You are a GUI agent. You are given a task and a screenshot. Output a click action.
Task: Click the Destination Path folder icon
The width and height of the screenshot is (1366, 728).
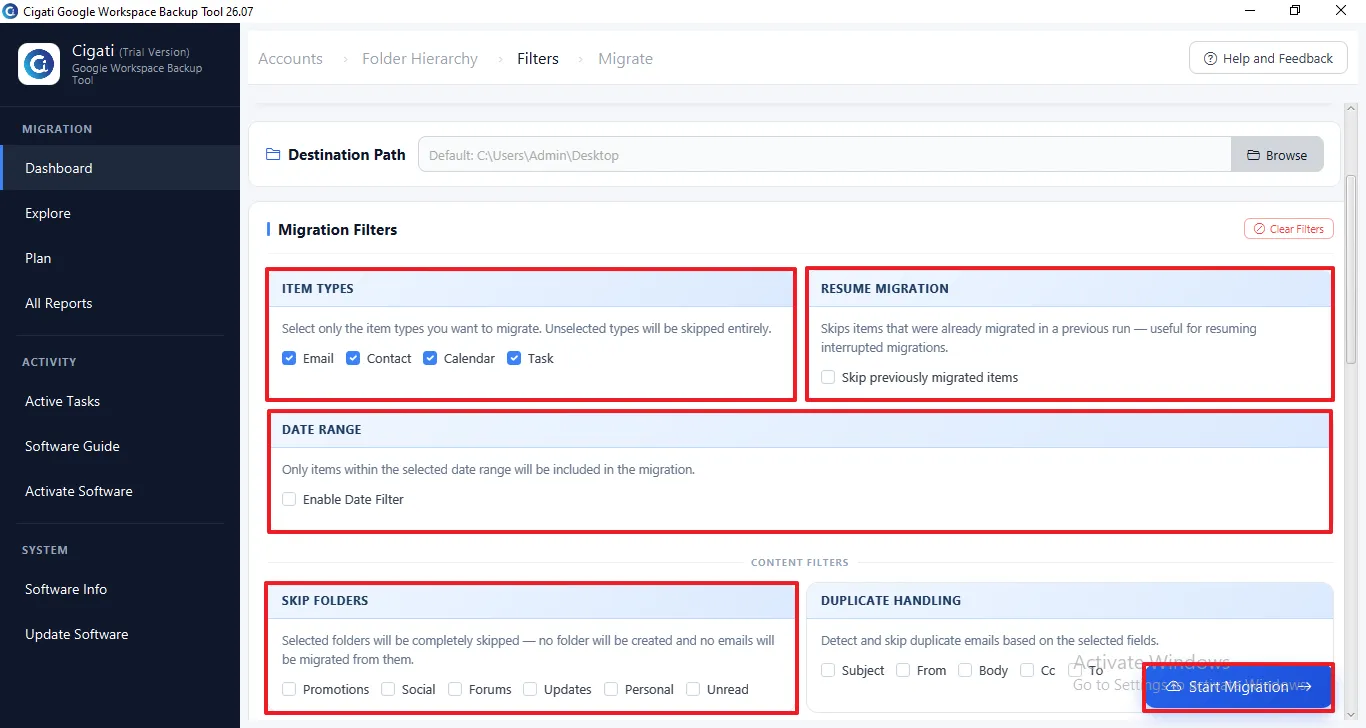(x=273, y=155)
